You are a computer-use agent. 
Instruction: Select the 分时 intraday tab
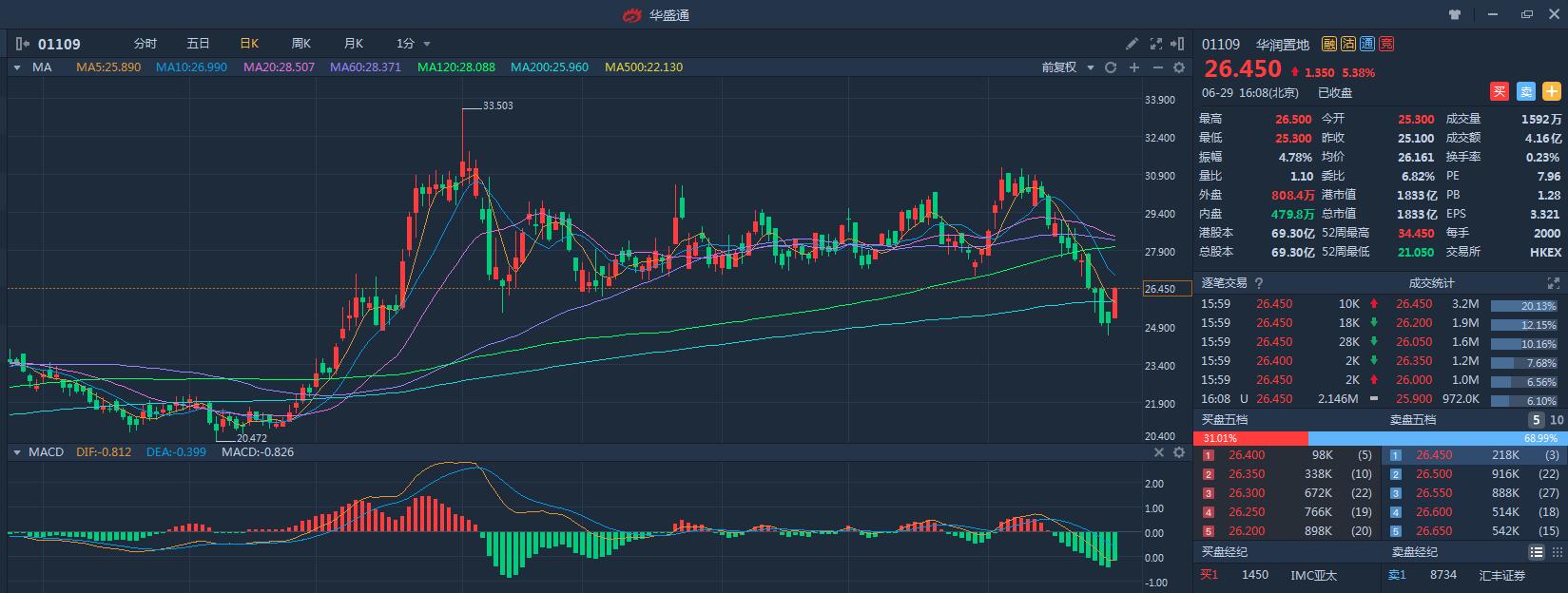pyautogui.click(x=145, y=44)
